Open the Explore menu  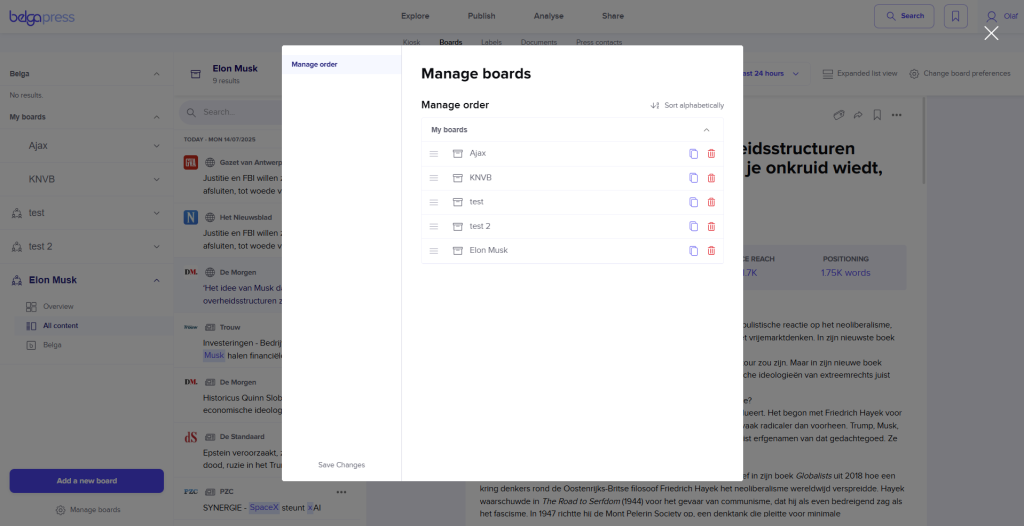(415, 16)
